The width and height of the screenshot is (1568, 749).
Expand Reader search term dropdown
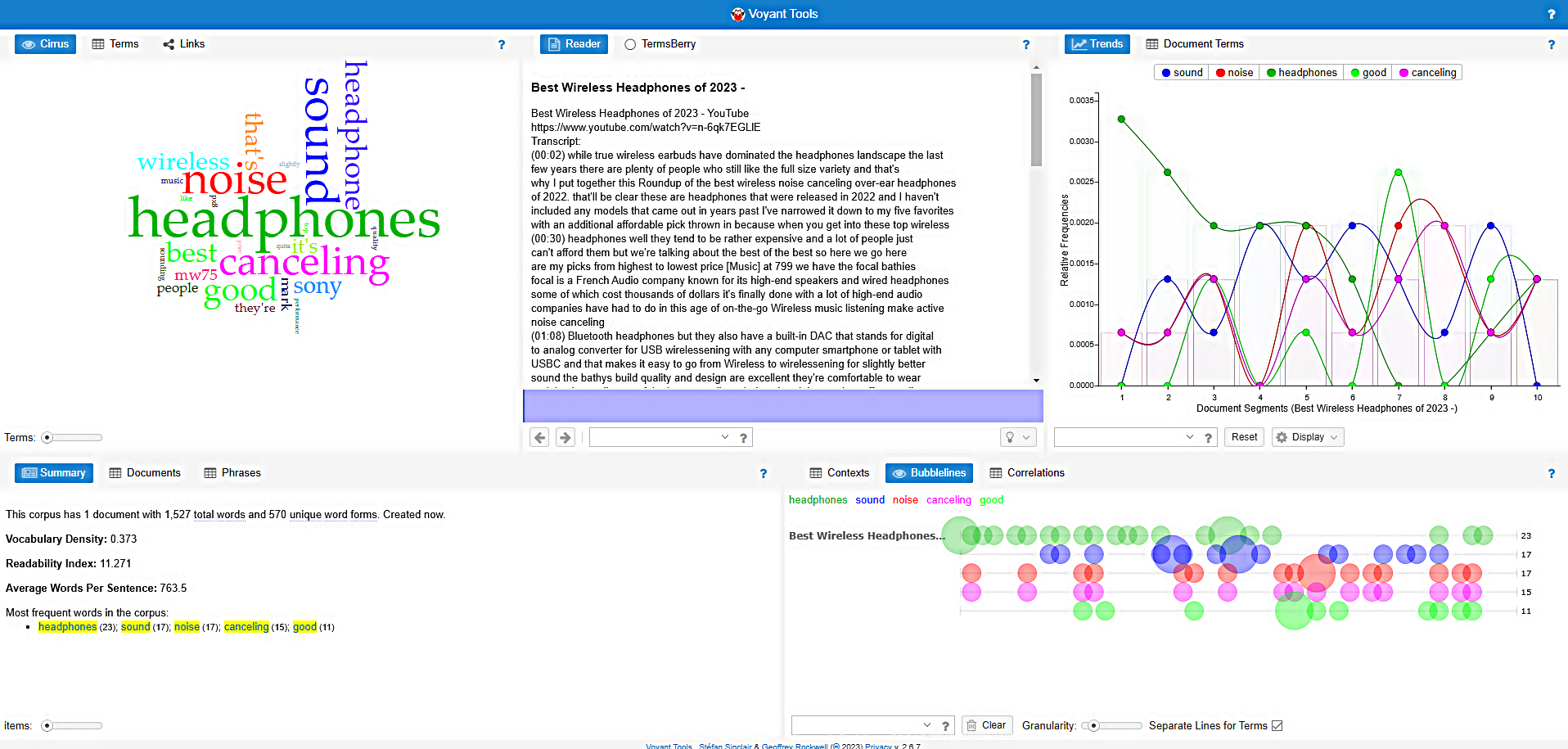point(724,437)
